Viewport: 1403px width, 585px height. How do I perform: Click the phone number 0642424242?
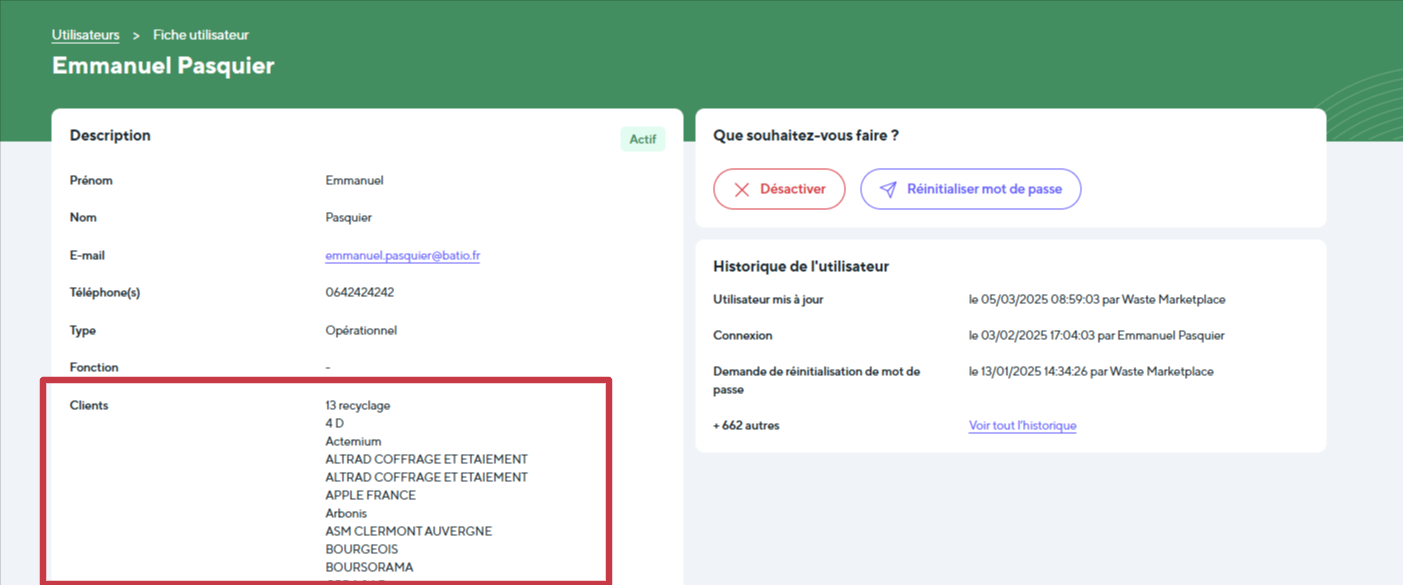coord(359,293)
